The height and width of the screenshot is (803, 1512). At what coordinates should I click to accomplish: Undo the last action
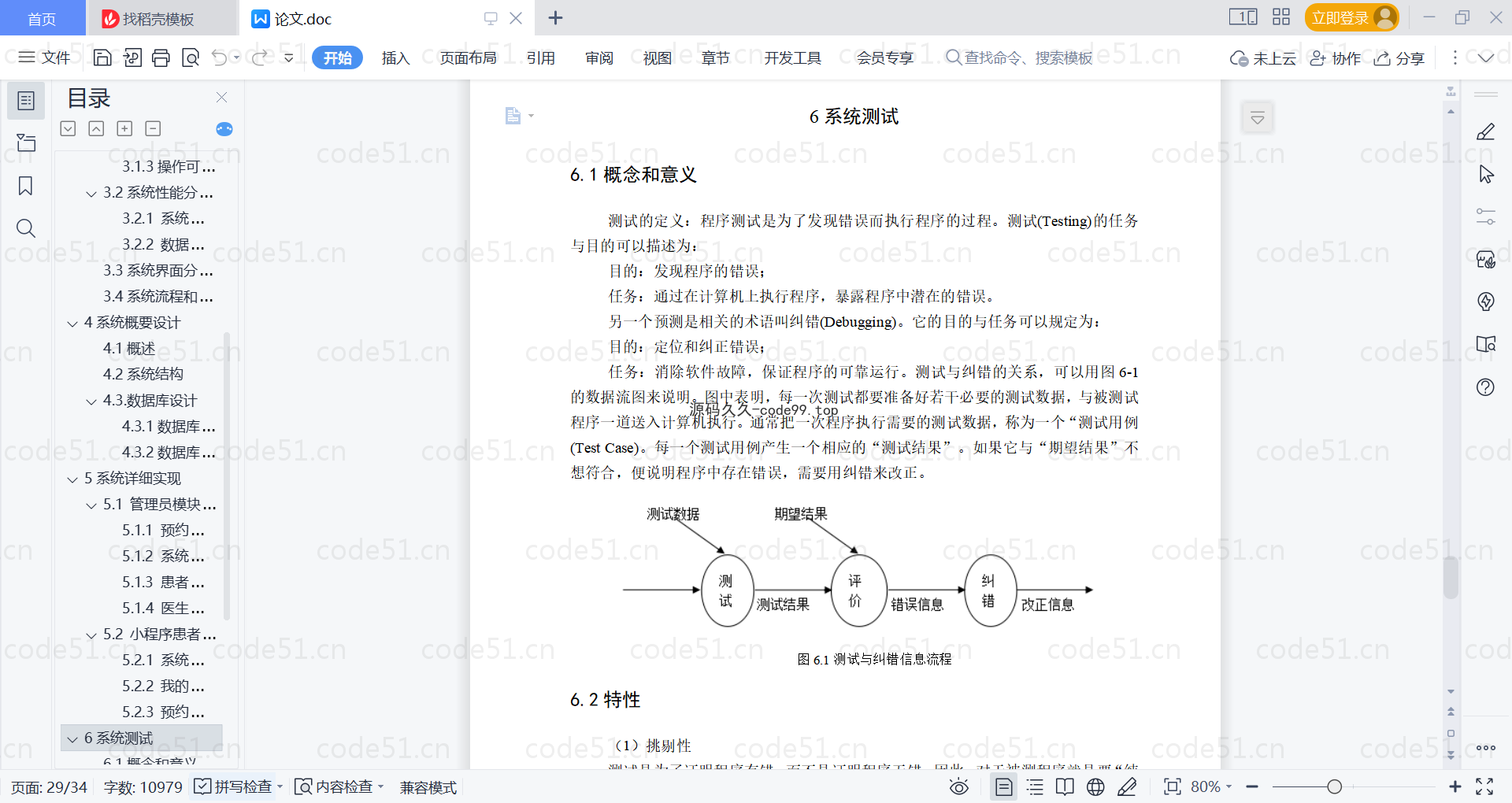(x=220, y=57)
